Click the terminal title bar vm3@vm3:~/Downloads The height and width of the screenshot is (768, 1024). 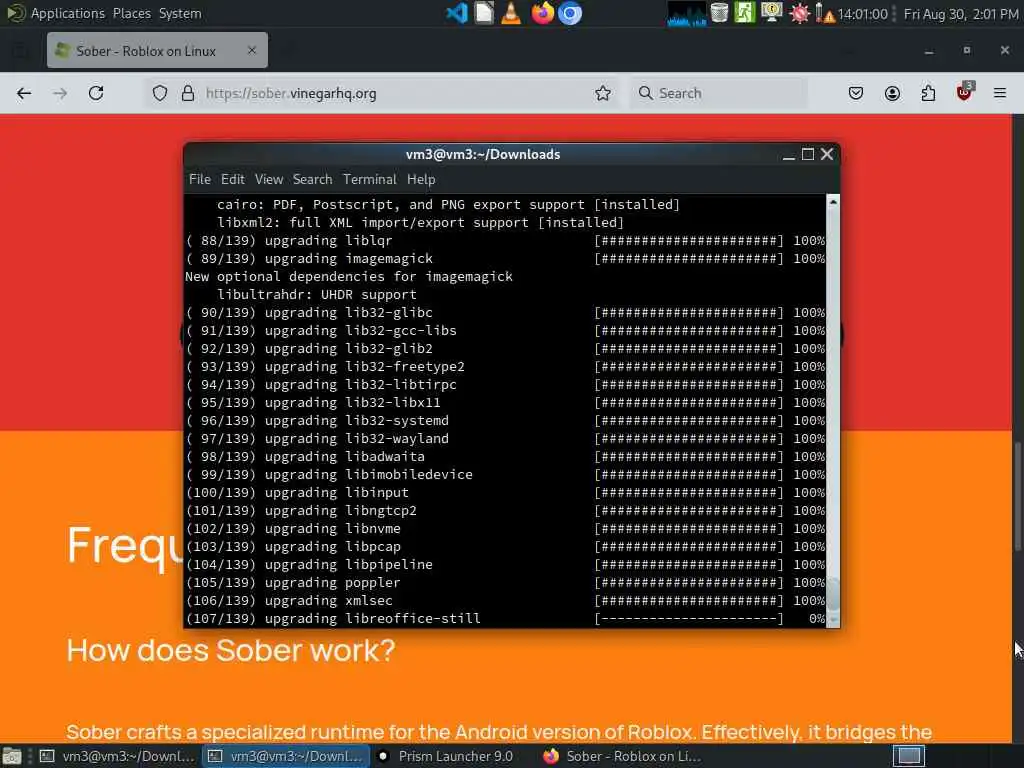[483, 154]
